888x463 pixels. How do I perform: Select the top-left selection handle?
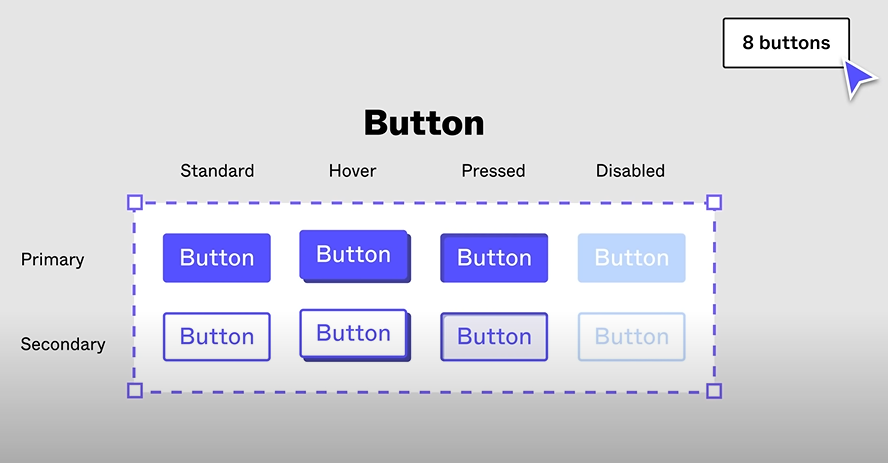click(x=135, y=202)
